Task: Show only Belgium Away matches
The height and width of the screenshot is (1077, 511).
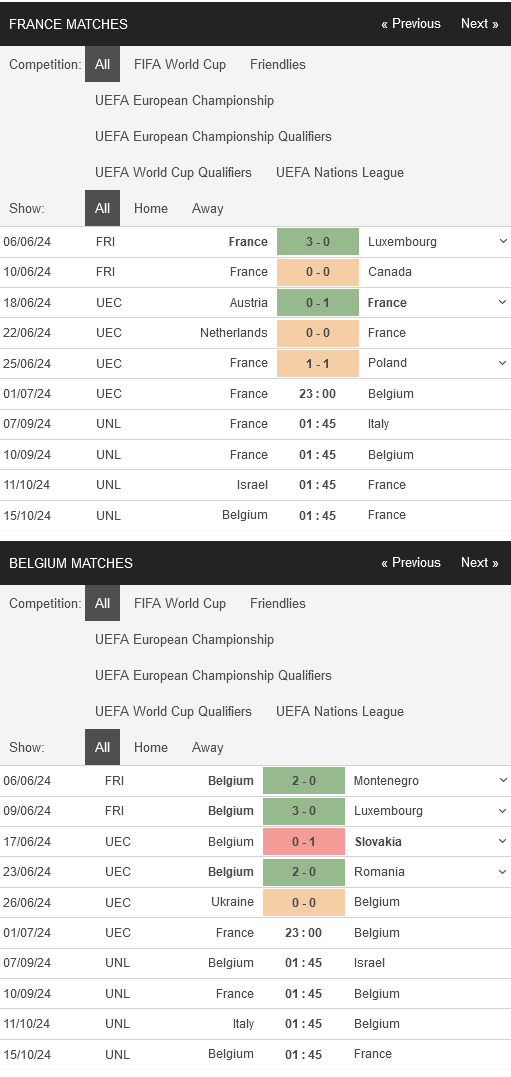Action: (x=207, y=747)
